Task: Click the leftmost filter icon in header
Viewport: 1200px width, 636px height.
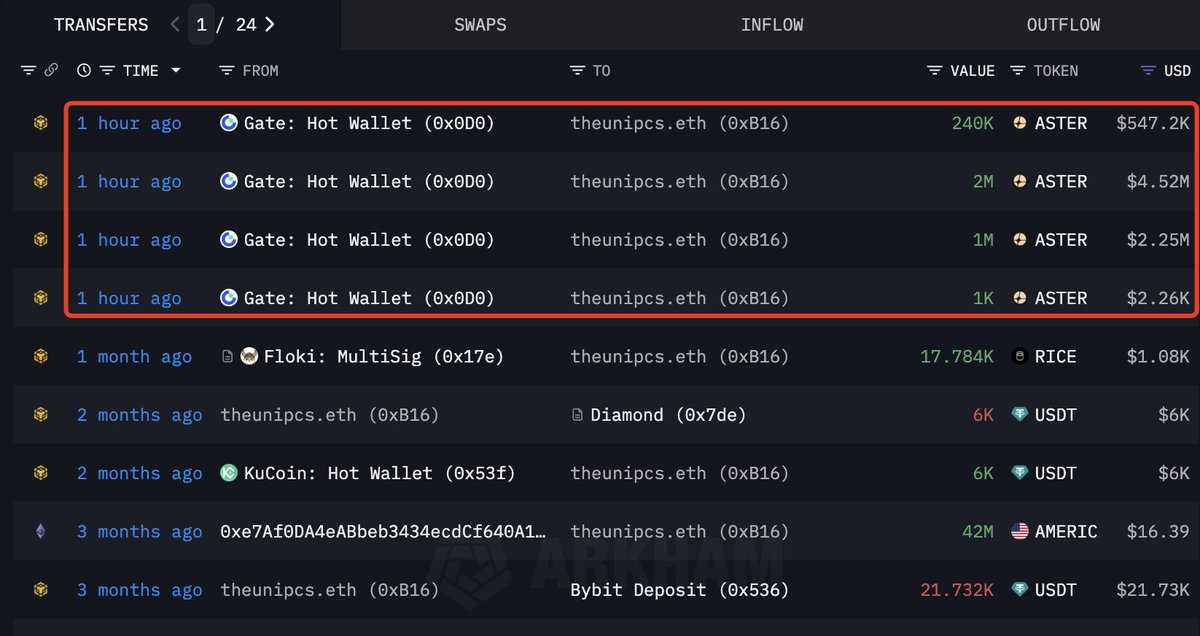Action: coord(28,71)
